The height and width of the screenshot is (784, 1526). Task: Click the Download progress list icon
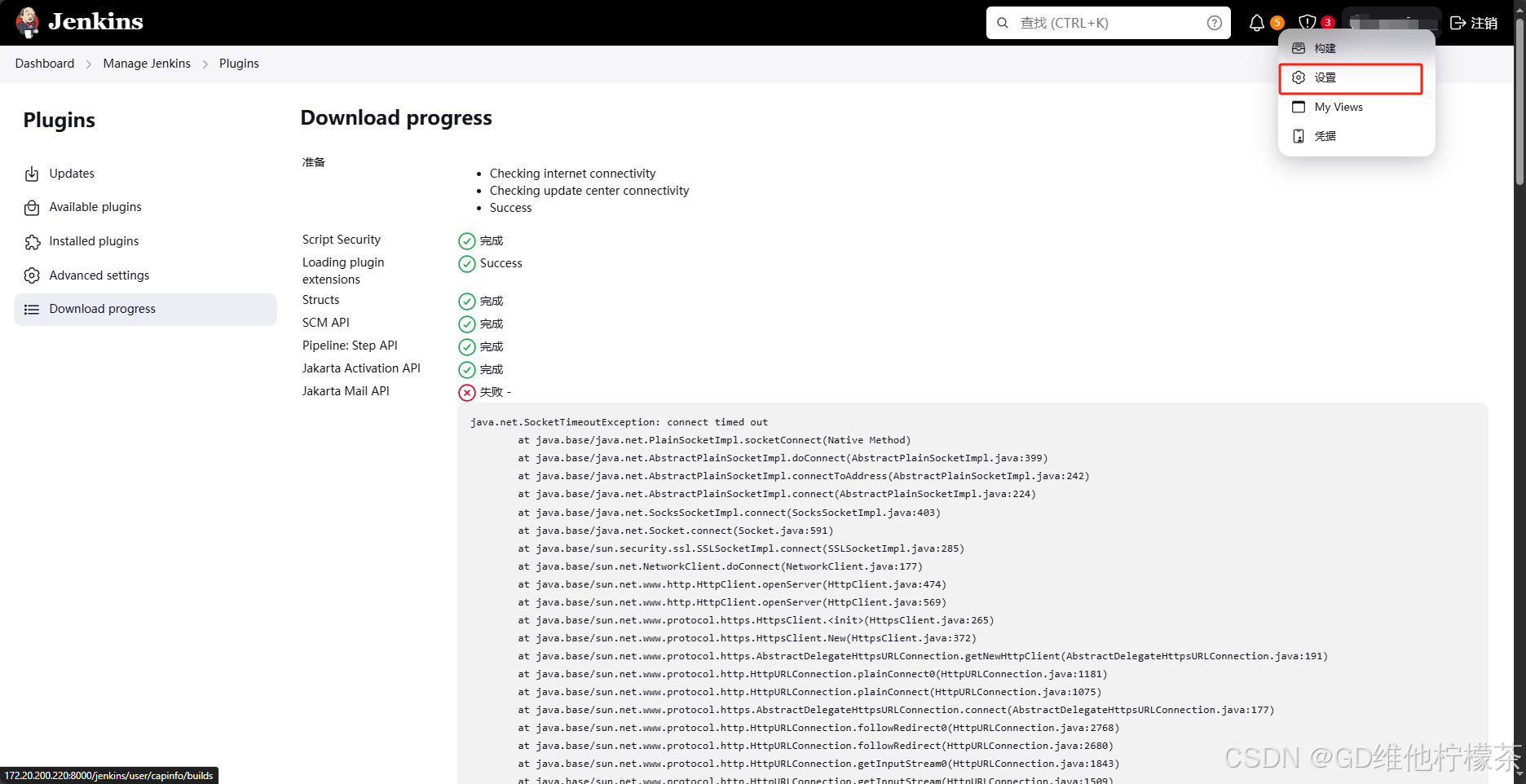(x=32, y=310)
